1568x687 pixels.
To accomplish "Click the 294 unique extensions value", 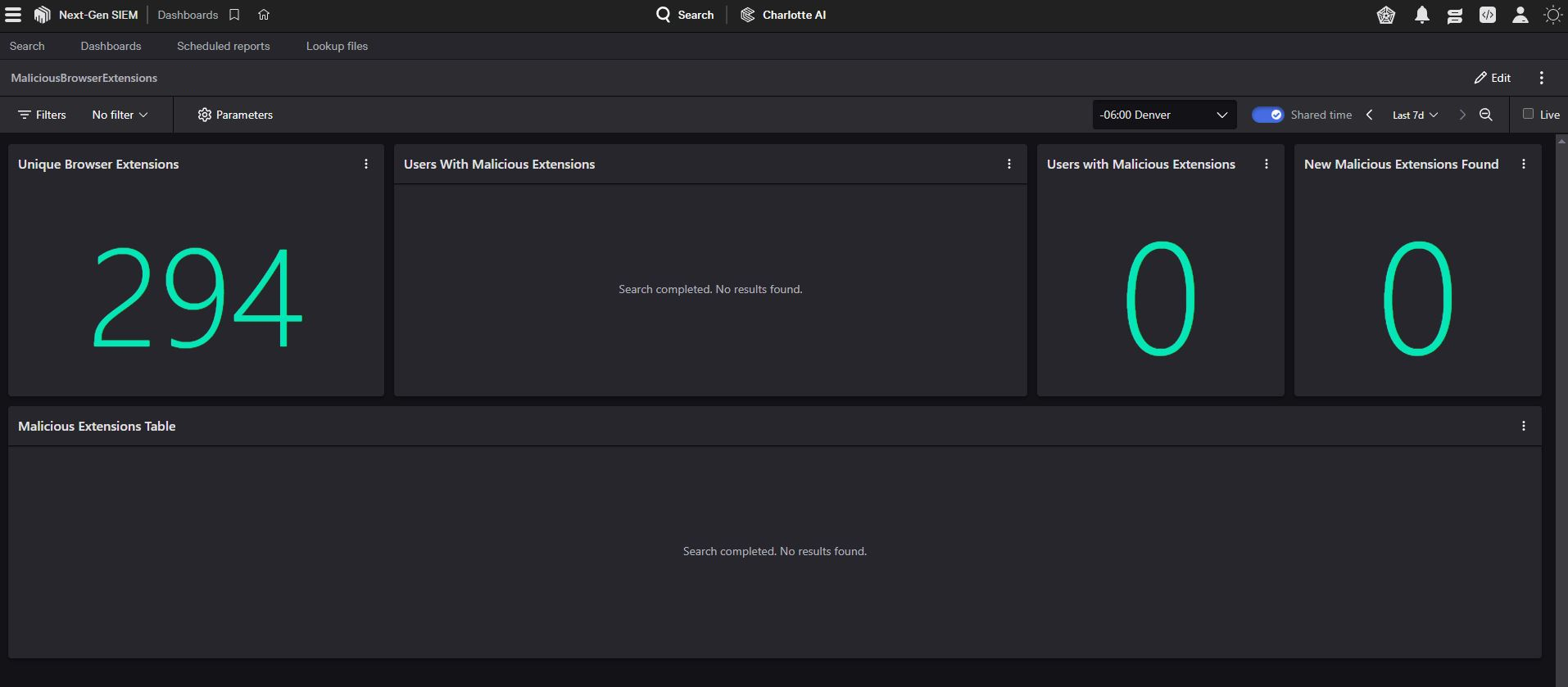I will 197,298.
